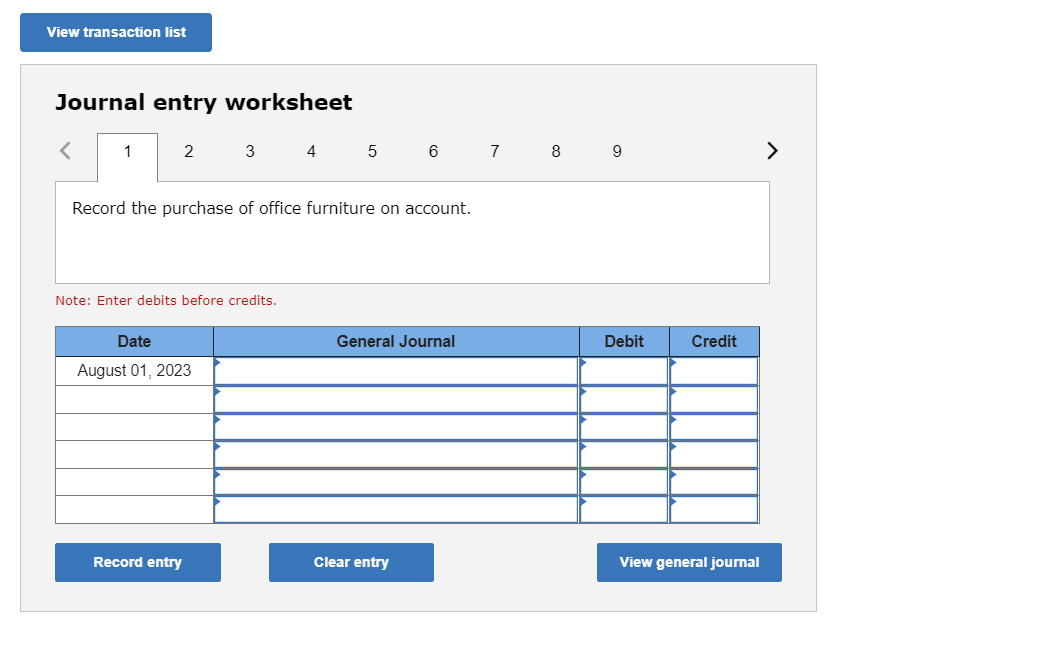The width and height of the screenshot is (1051, 658).
Task: Click the Clear entry button
Action: [x=351, y=562]
